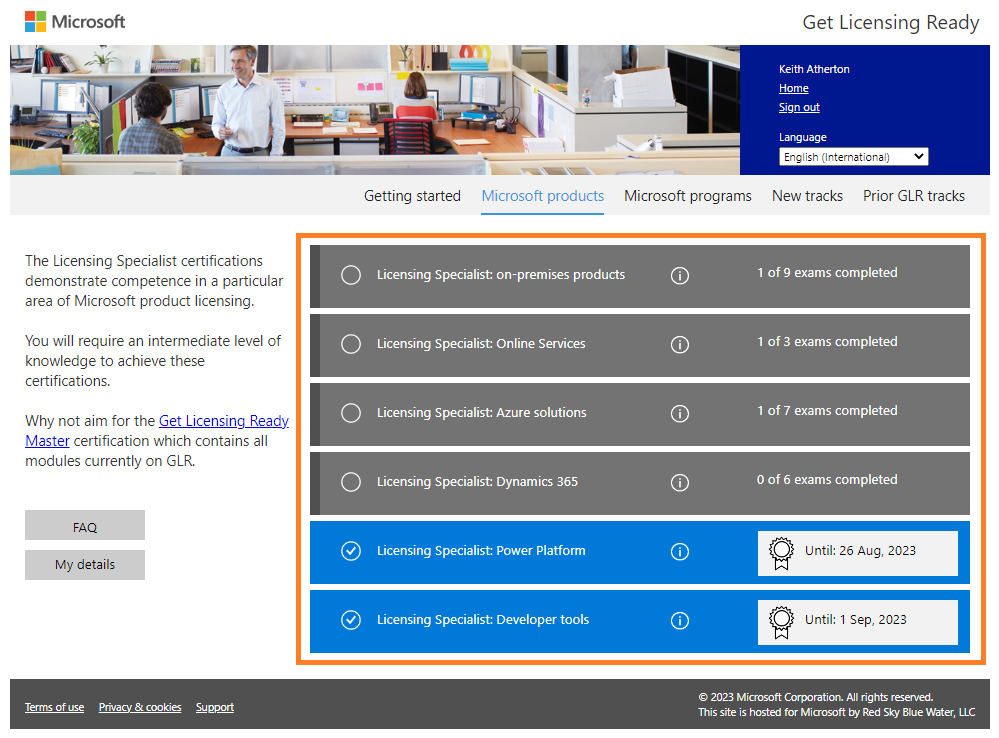This screenshot has height=738, width=999.
Task: Expand Licensing Specialist: Dynamics 365 row
Action: pos(477,482)
